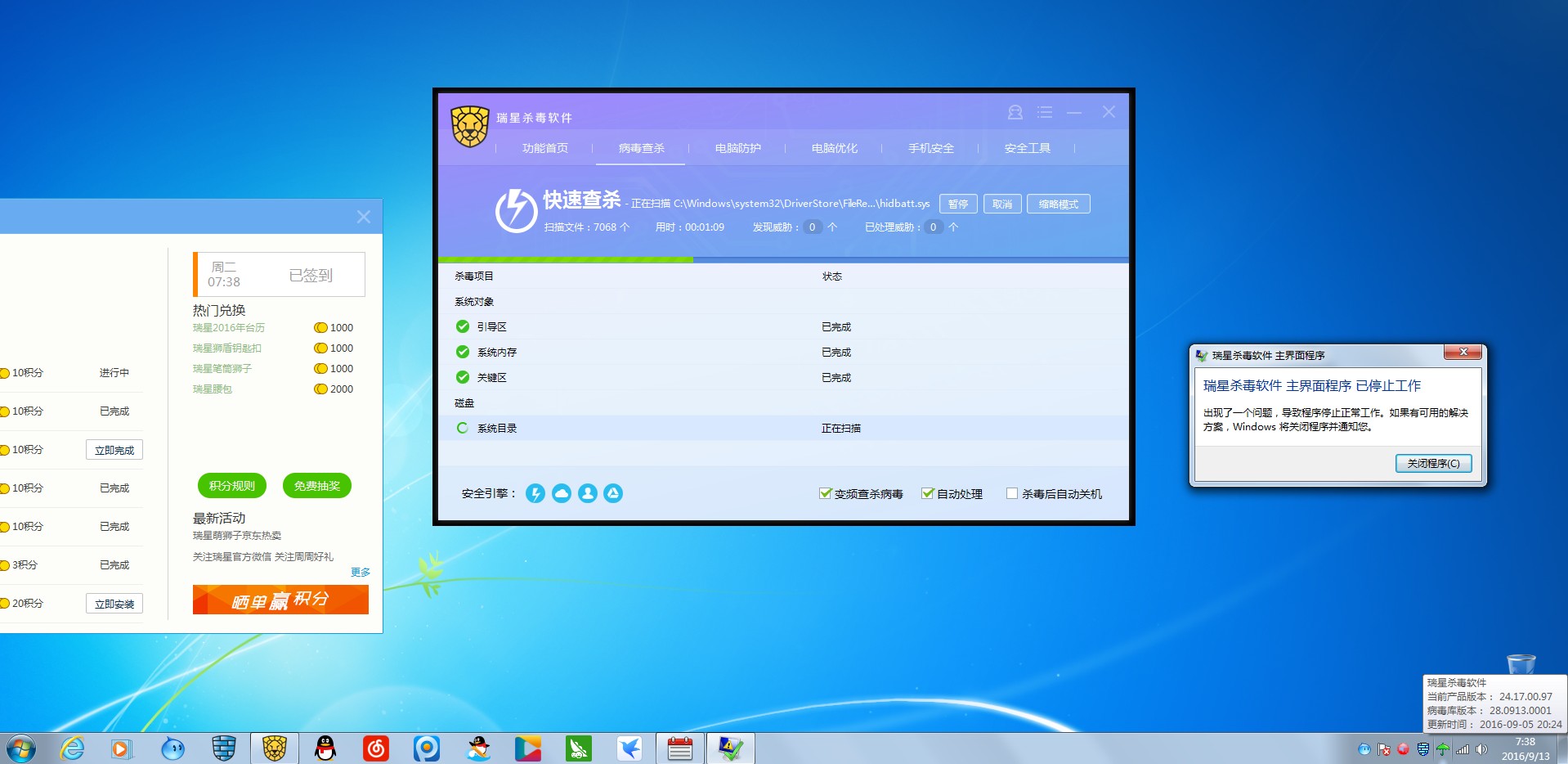Open the 瑞星腰包 reward link
Image resolution: width=1568 pixels, height=764 pixels.
click(x=213, y=389)
